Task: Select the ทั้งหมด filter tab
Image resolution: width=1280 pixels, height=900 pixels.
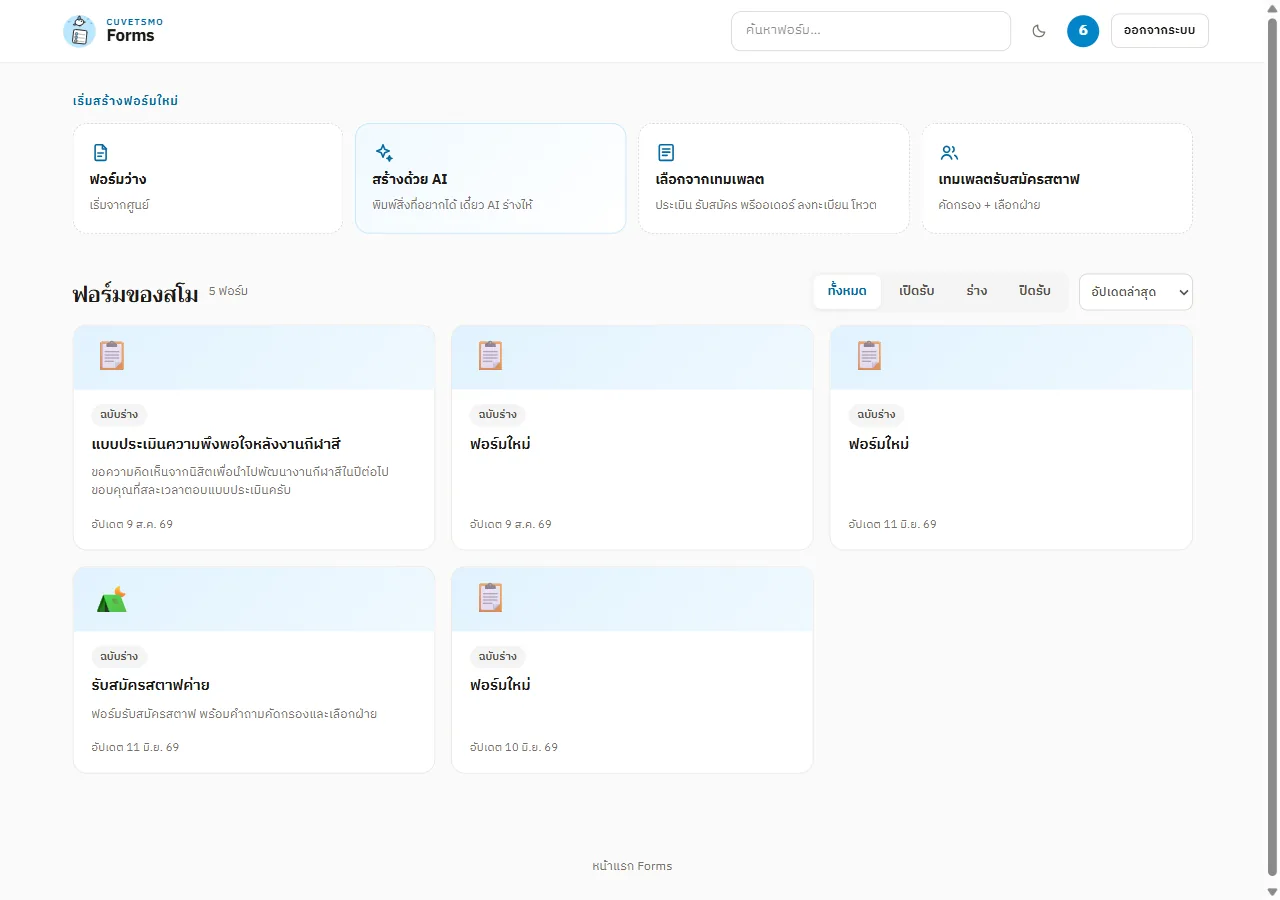Action: (x=847, y=291)
